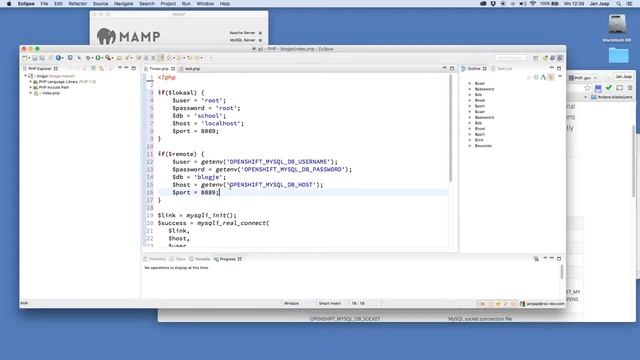The width and height of the screenshot is (640, 360).
Task: Open the Debug dropdown arrow
Action: coord(92,58)
